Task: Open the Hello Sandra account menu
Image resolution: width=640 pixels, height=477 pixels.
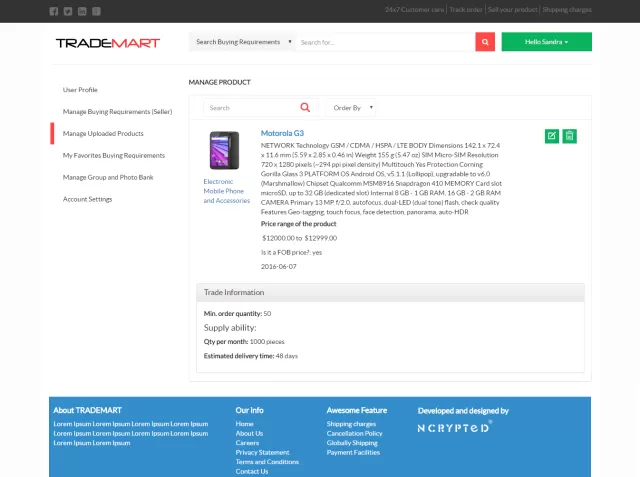Action: tap(547, 42)
